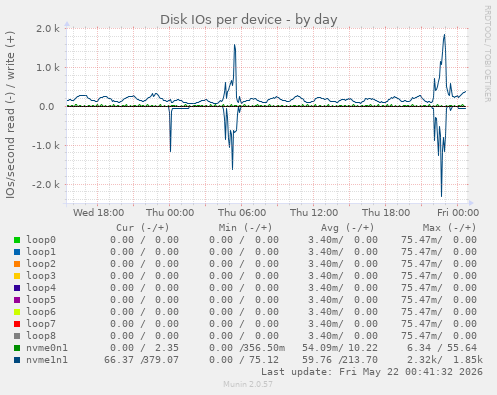
Task: Click the 2.0 k y-axis label
Action: [48, 29]
